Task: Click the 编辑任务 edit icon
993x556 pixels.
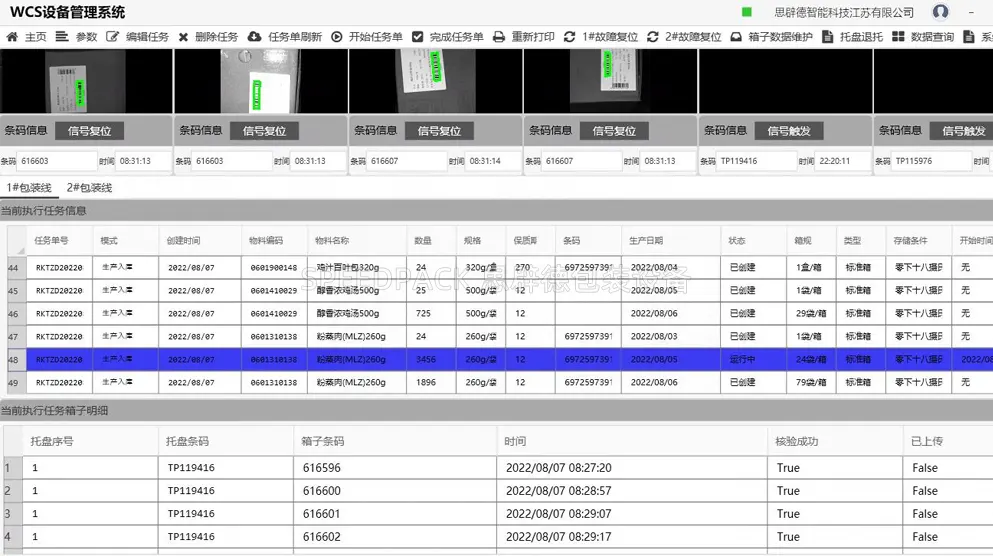Action: pos(112,37)
